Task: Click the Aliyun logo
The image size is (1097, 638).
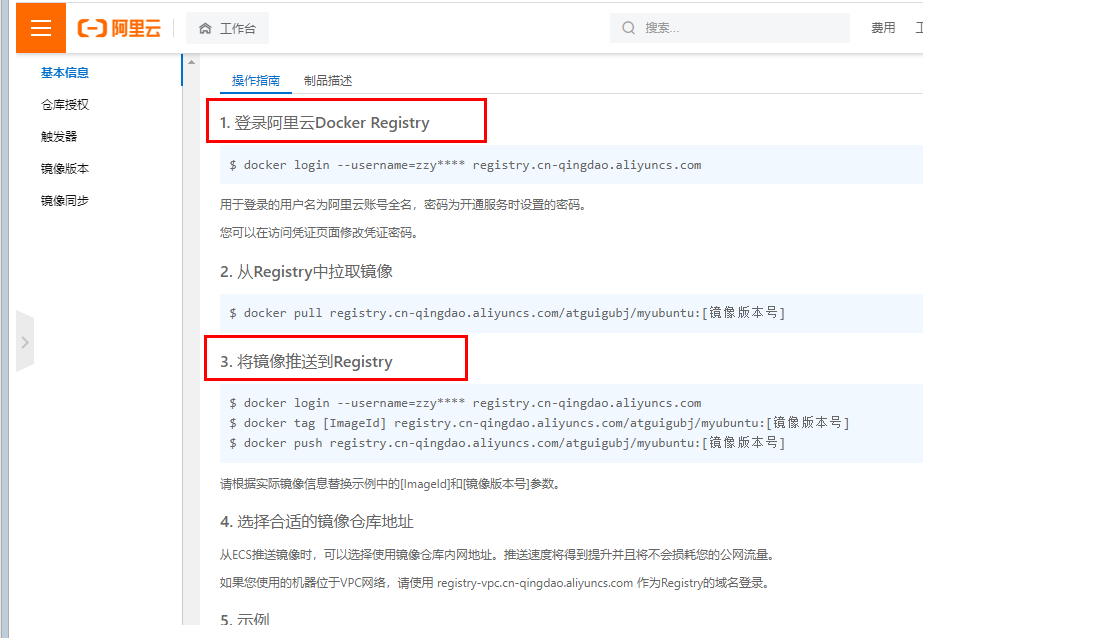Action: point(119,28)
